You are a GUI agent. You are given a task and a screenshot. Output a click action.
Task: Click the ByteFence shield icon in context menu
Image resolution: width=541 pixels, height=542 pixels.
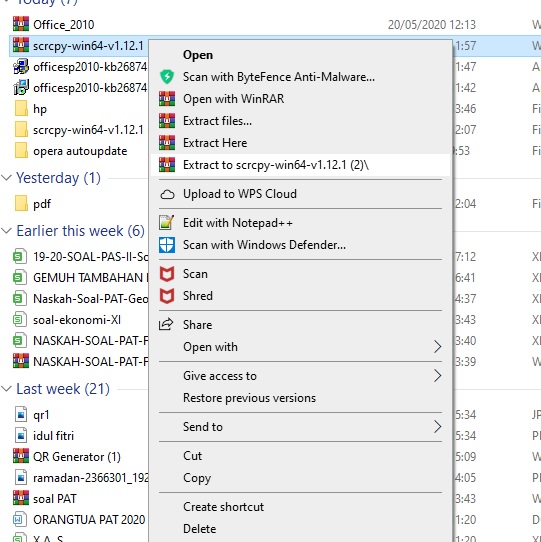tap(167, 77)
